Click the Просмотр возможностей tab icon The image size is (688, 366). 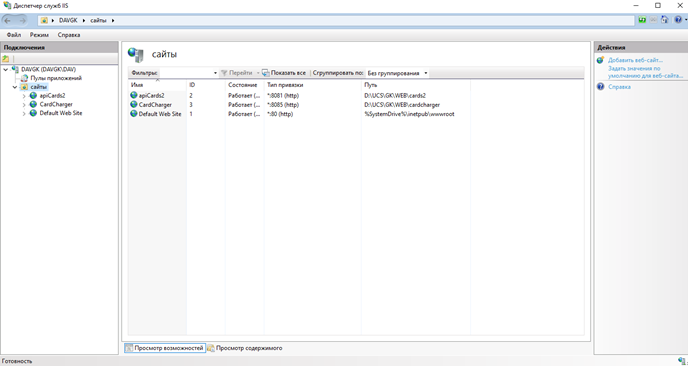[129, 348]
